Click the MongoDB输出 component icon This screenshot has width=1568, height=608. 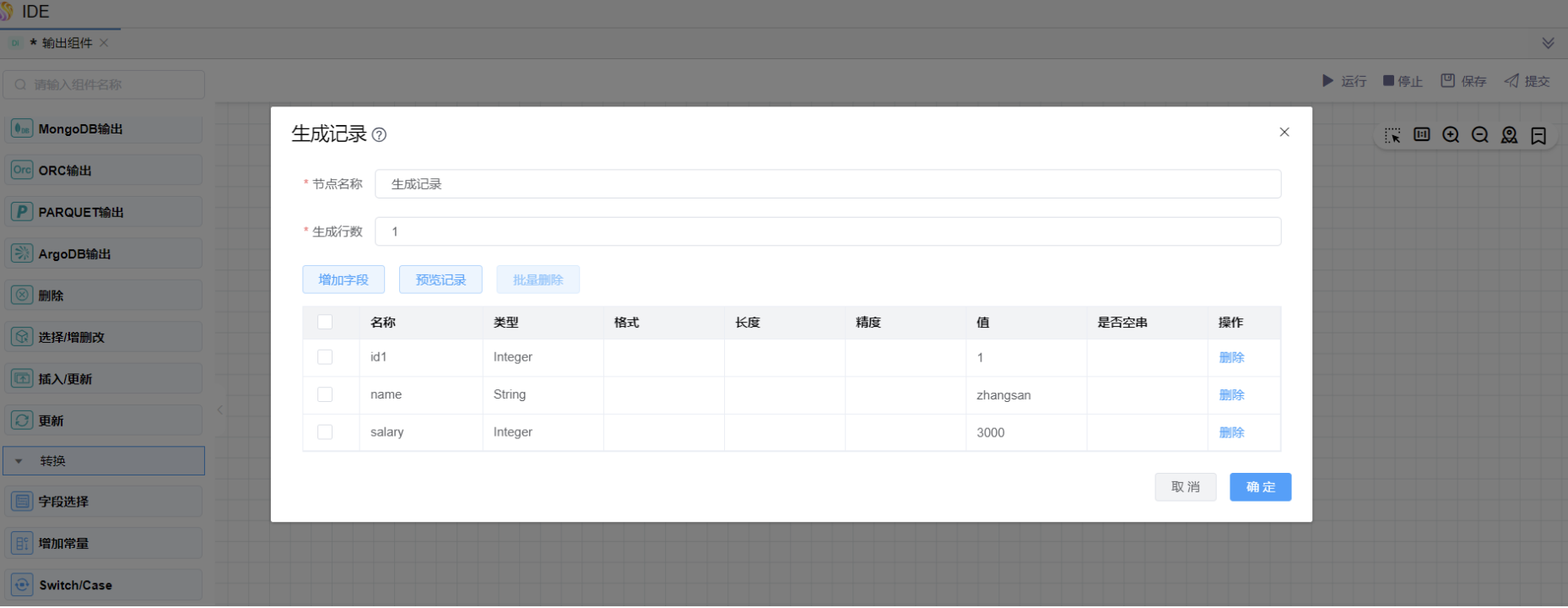click(x=22, y=129)
